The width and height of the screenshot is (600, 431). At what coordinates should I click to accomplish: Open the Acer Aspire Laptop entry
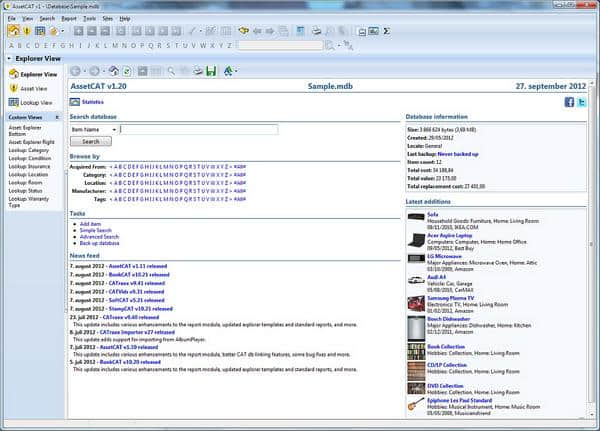(x=450, y=235)
